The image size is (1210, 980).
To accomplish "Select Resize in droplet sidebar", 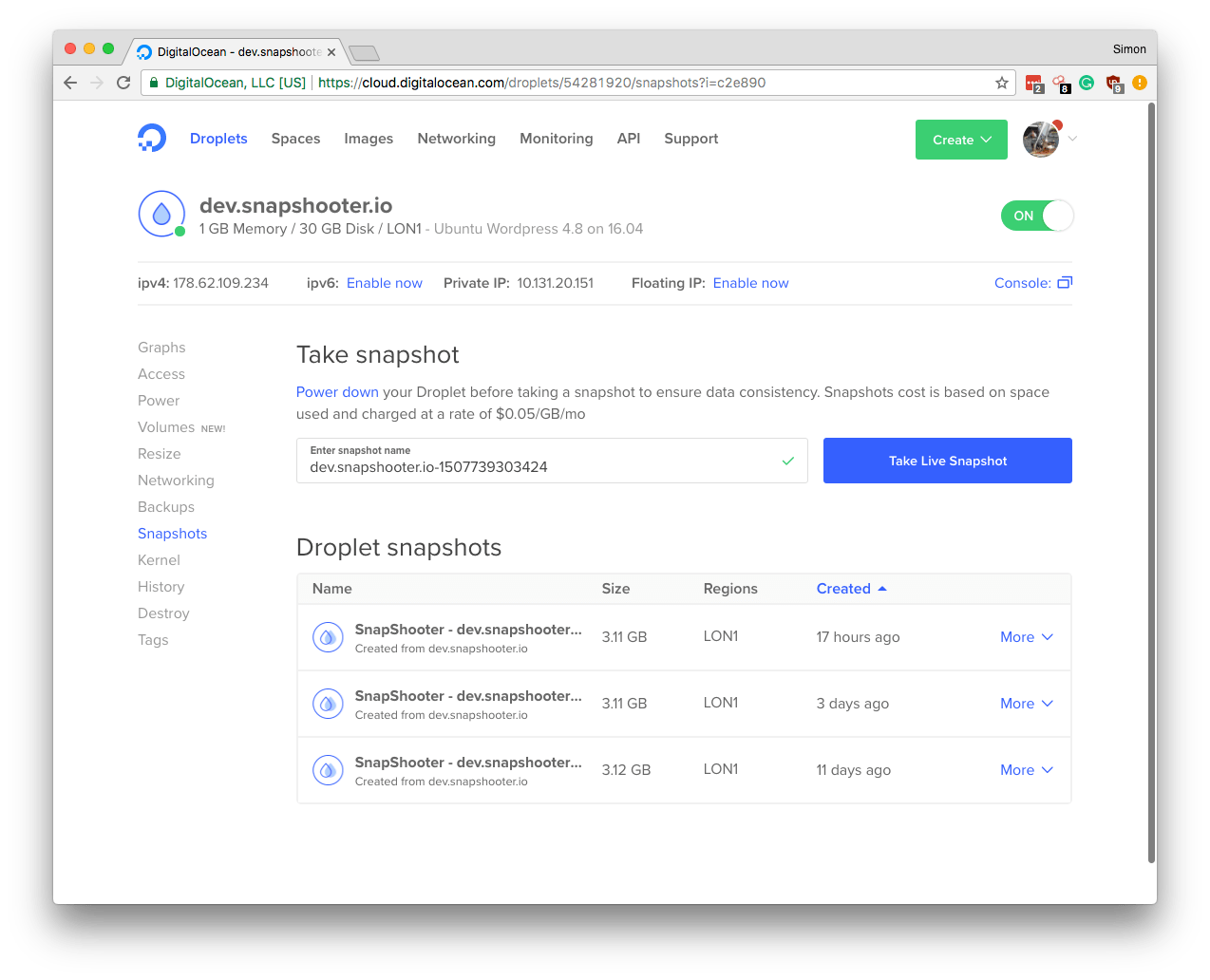I will [160, 454].
